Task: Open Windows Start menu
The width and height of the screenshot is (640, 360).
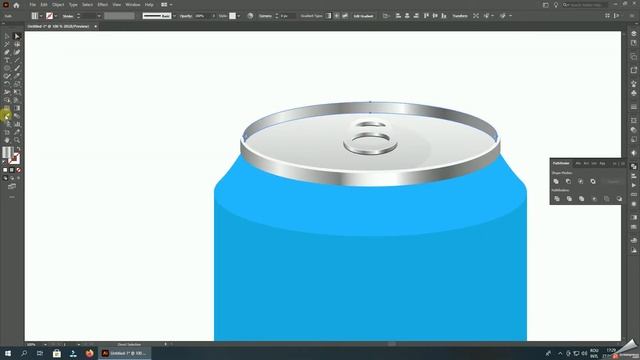Action: click(8, 353)
